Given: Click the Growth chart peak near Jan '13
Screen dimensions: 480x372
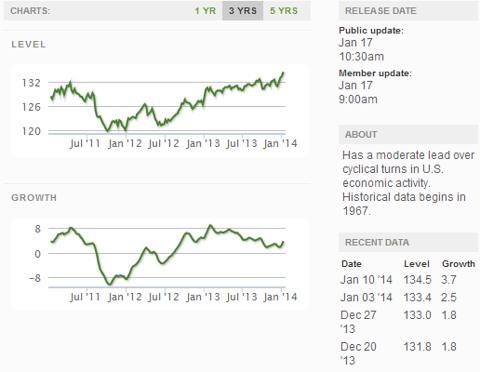Looking at the screenshot, I should point(210,226).
